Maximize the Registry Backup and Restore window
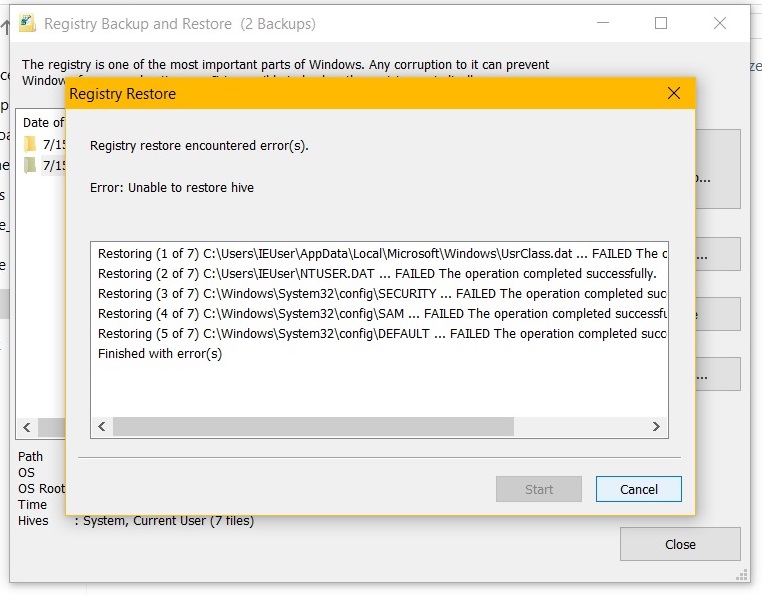The width and height of the screenshot is (762, 596). point(661,23)
